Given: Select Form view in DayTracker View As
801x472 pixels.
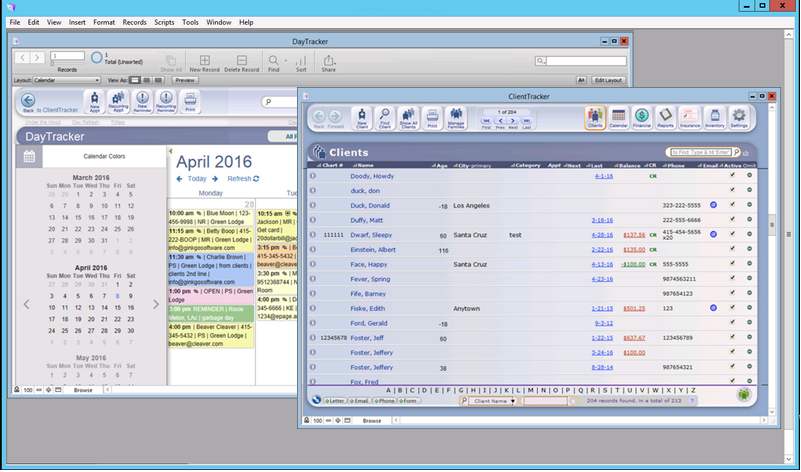Looking at the screenshot, I should (135, 80).
